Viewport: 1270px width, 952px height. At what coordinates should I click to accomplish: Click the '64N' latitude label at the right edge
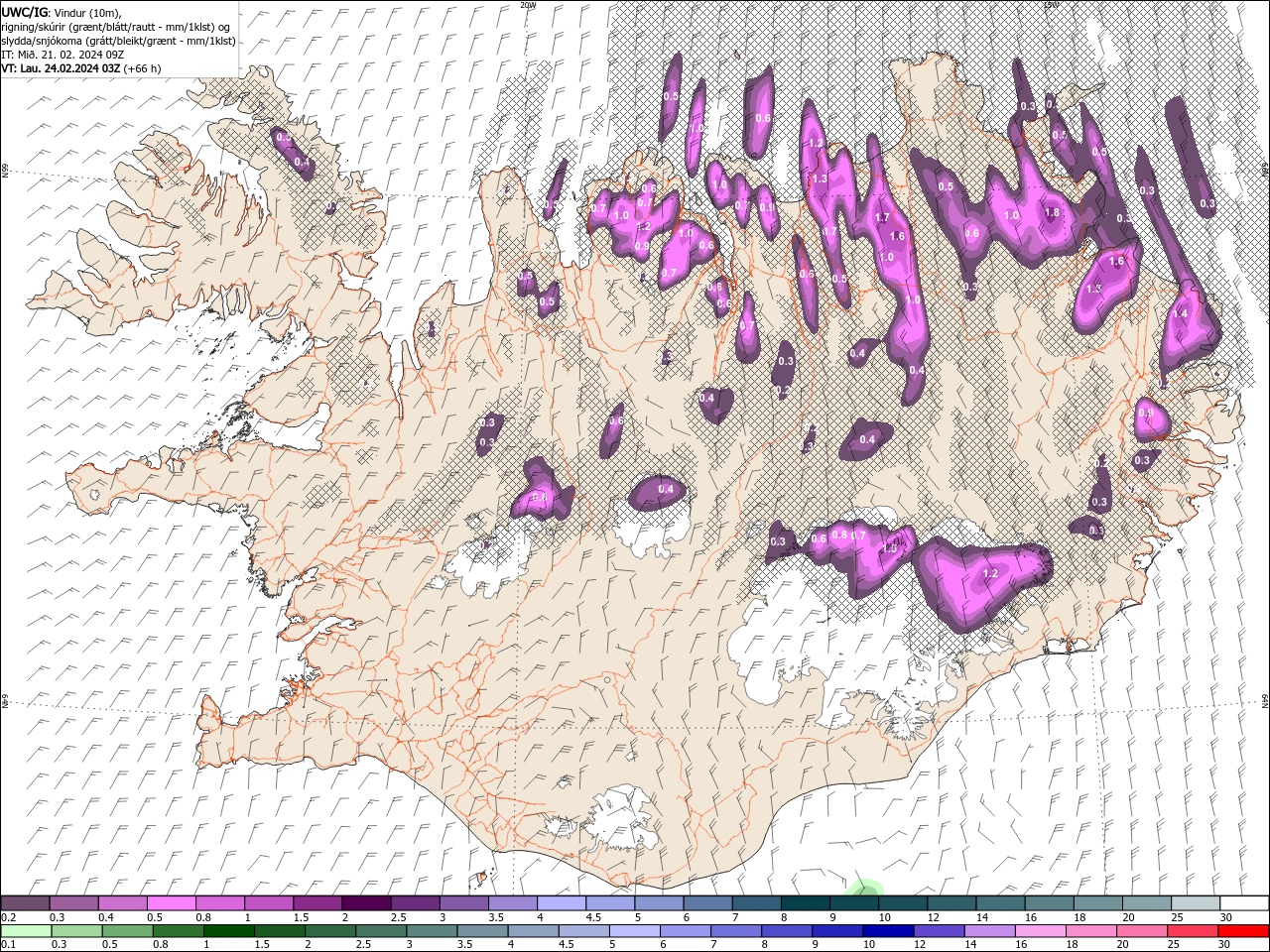[x=1265, y=701]
